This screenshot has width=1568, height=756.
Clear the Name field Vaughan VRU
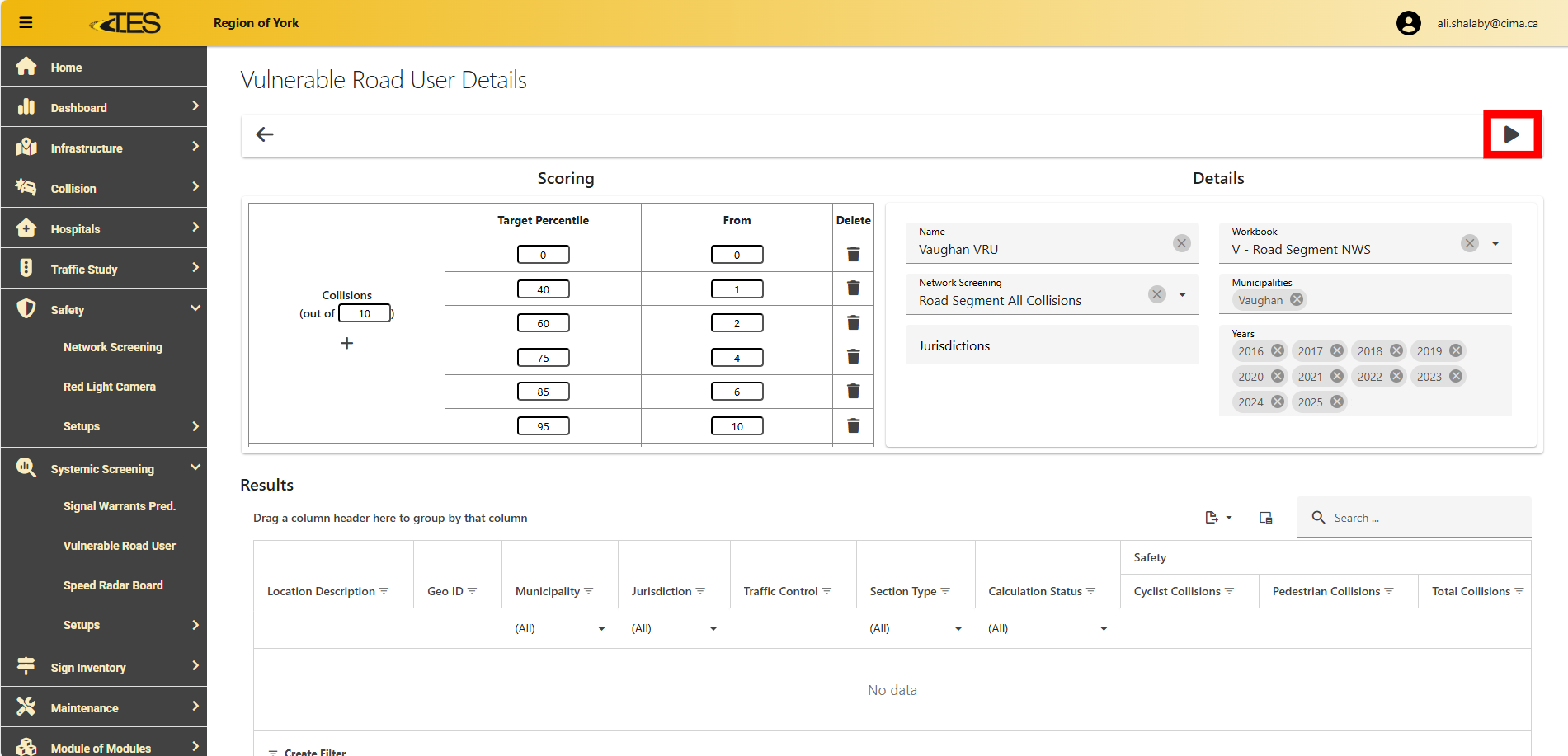point(1181,242)
